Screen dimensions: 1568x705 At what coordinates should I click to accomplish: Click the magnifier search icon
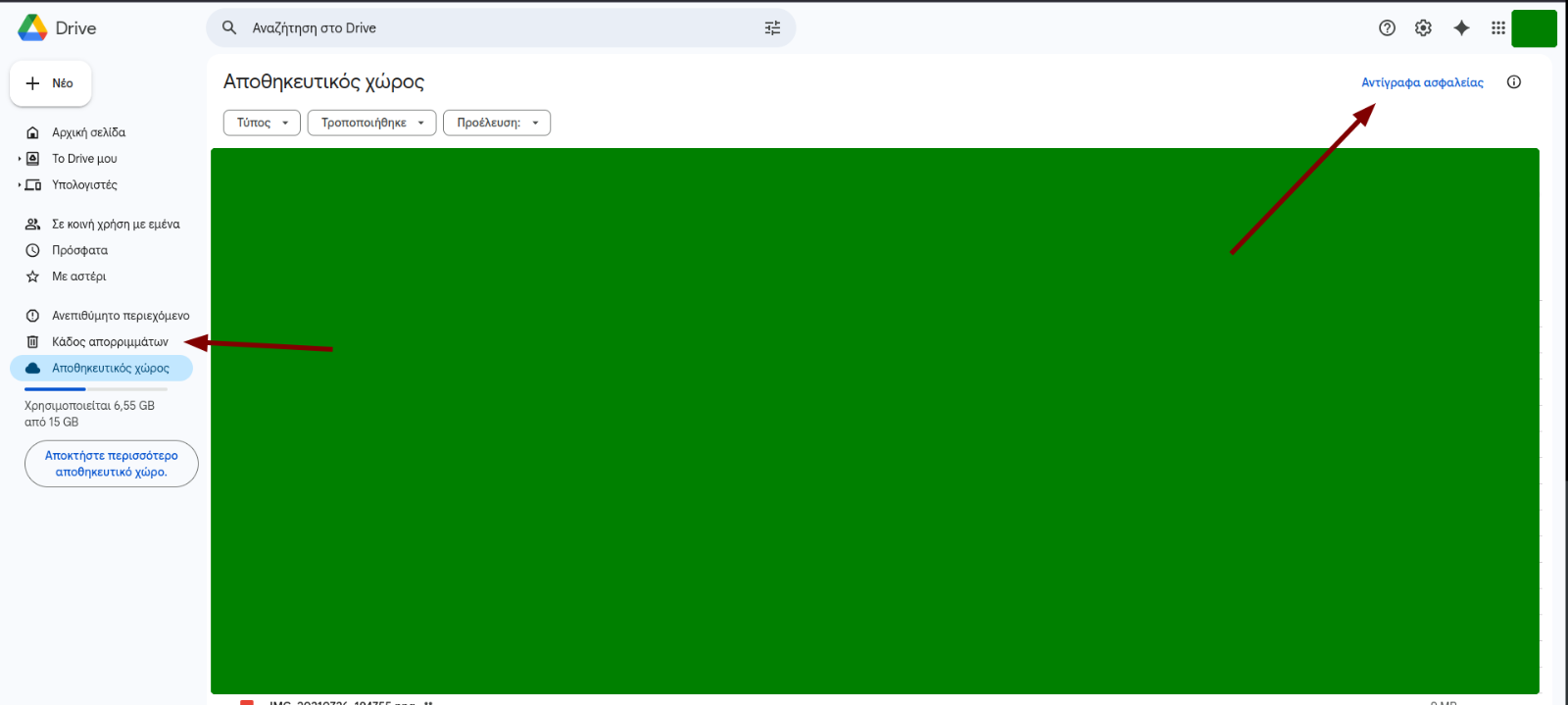coord(229,28)
